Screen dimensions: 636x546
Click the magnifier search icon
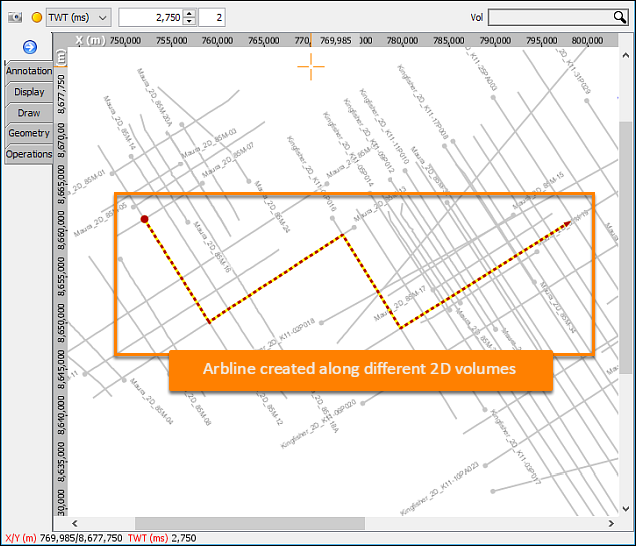coord(620,17)
